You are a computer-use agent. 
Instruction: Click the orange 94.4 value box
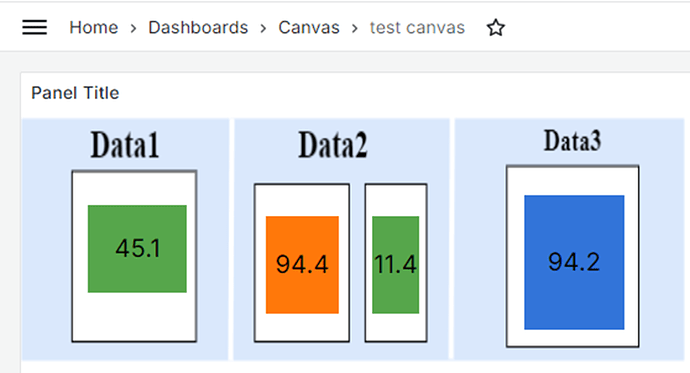point(302,265)
